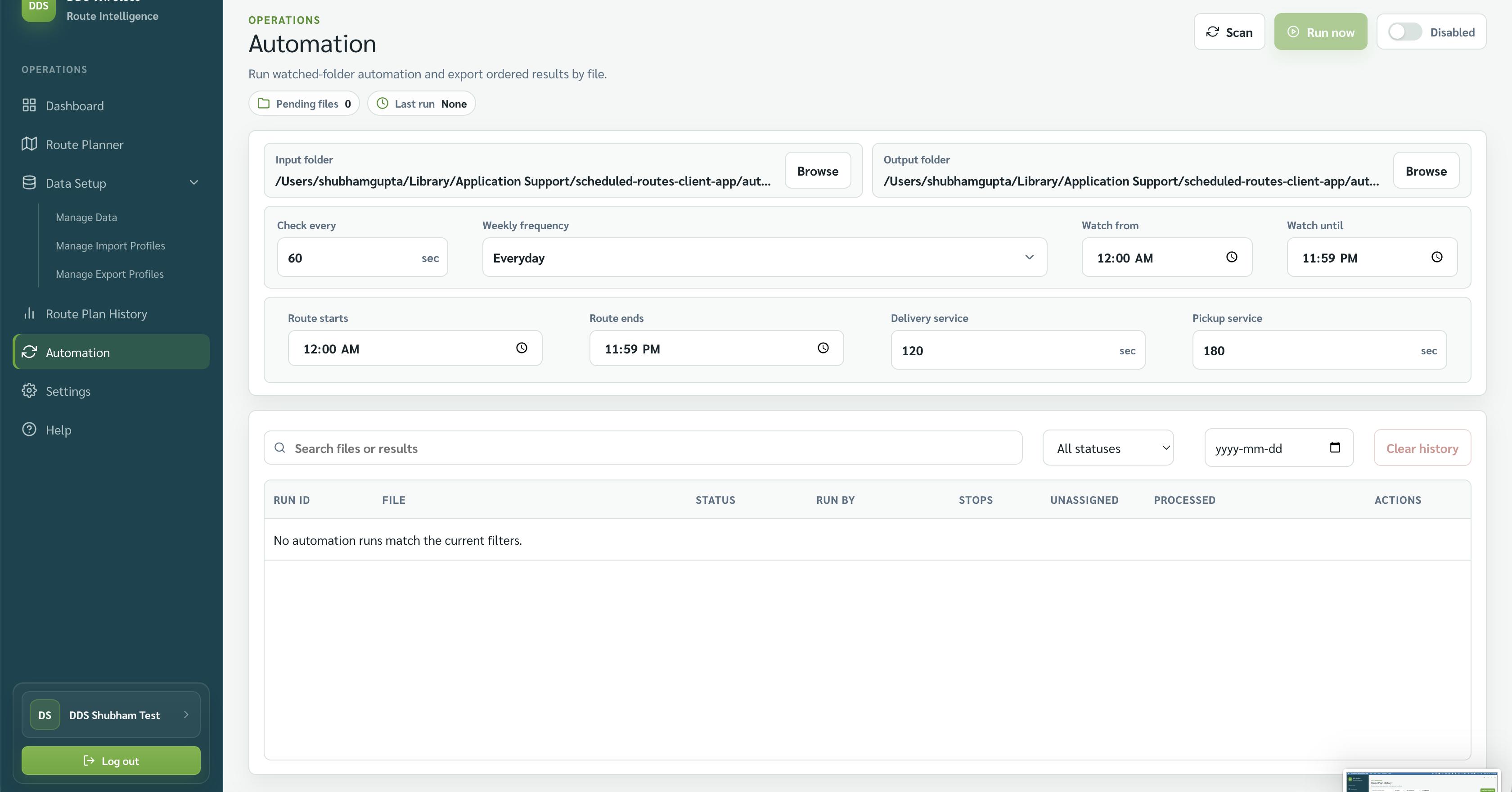Click the Input folder path text
The width and height of the screenshot is (1512, 792).
click(523, 181)
